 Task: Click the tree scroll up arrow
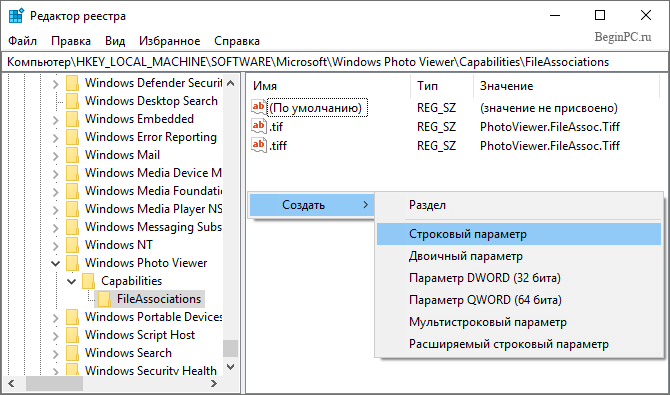click(230, 83)
